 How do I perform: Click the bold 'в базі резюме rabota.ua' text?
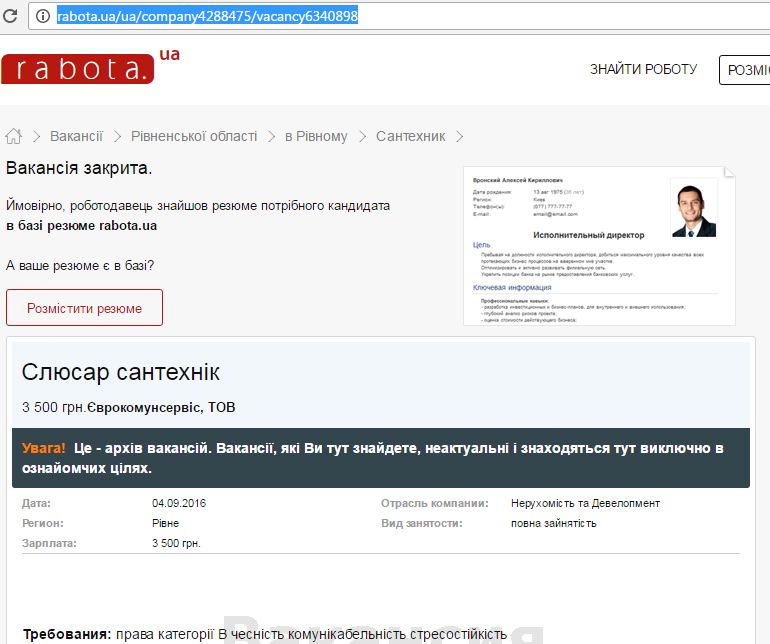81,225
